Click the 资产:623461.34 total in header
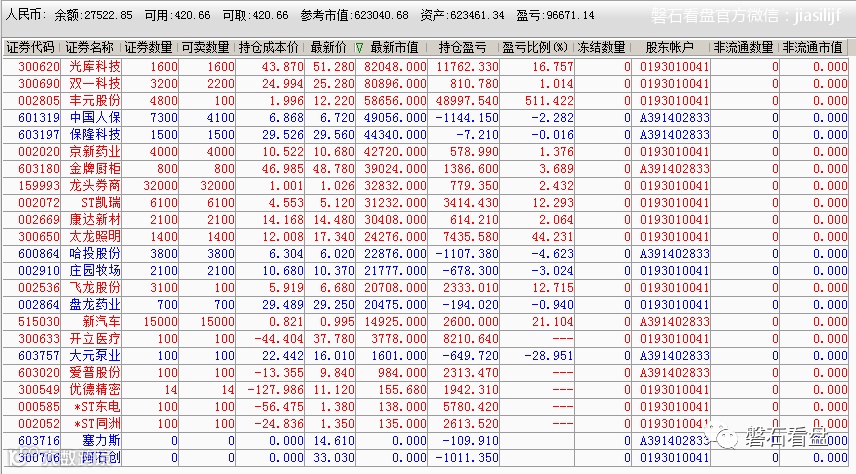The height and width of the screenshot is (474, 856). pos(462,15)
